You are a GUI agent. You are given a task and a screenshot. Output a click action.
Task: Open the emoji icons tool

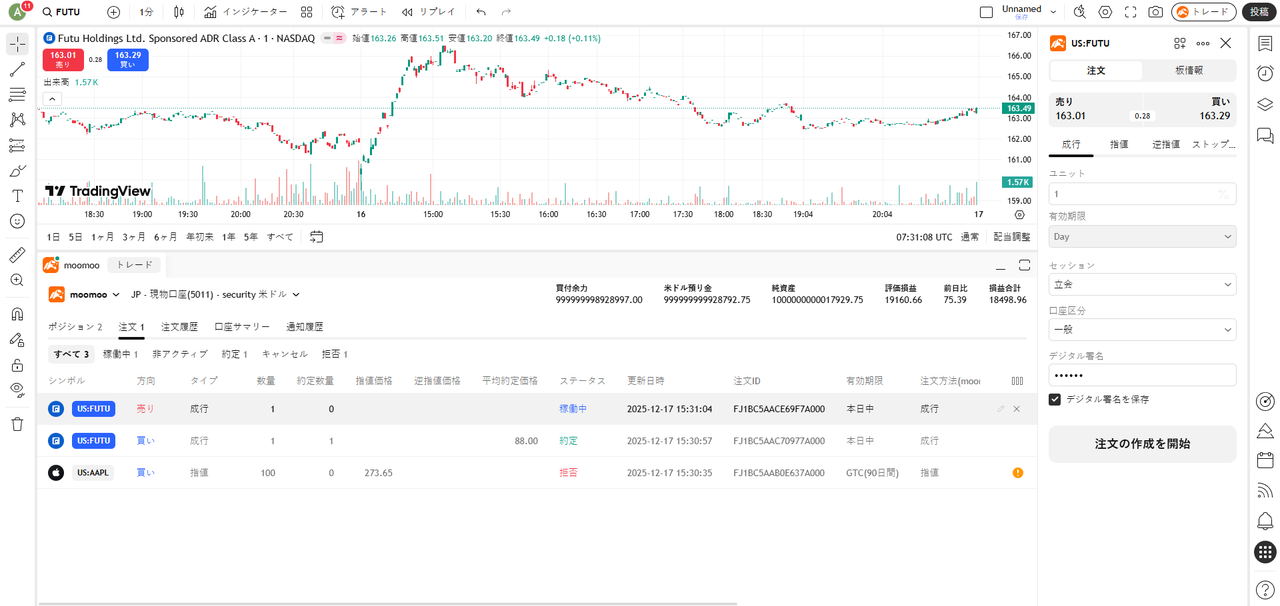tap(17, 221)
